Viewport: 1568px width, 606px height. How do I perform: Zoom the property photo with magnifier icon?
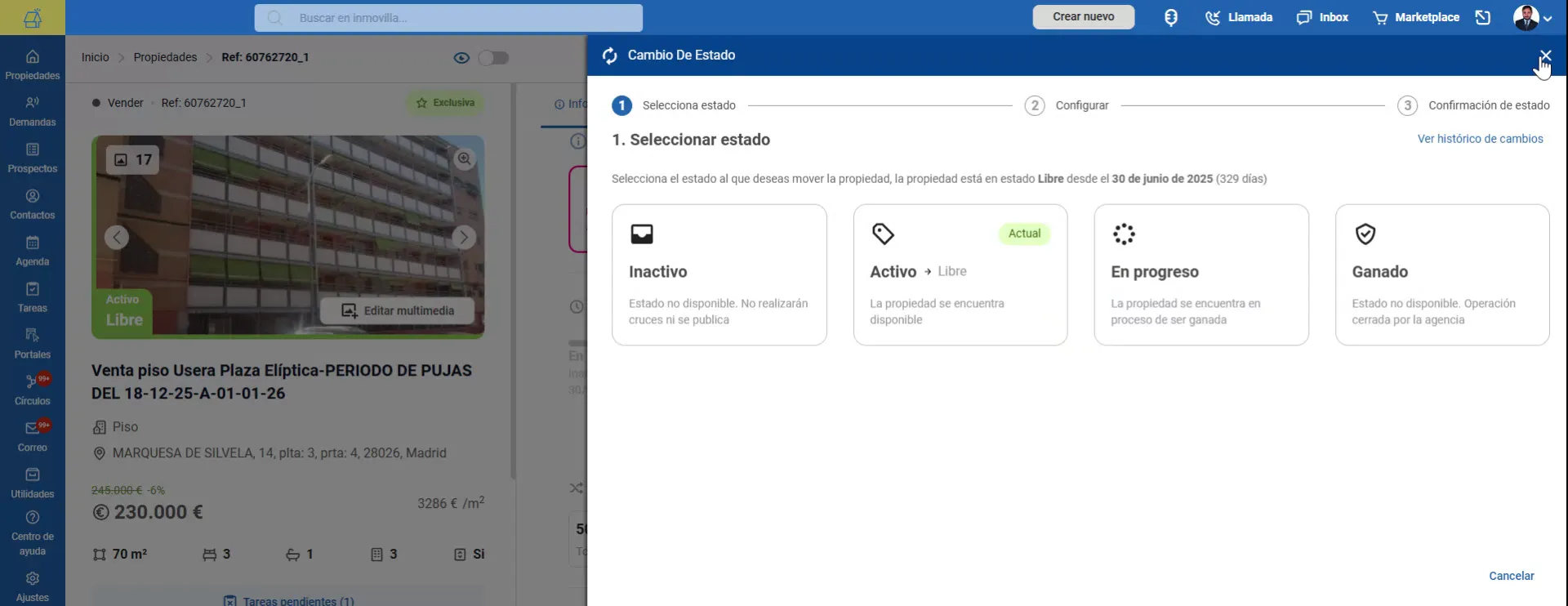click(x=465, y=158)
